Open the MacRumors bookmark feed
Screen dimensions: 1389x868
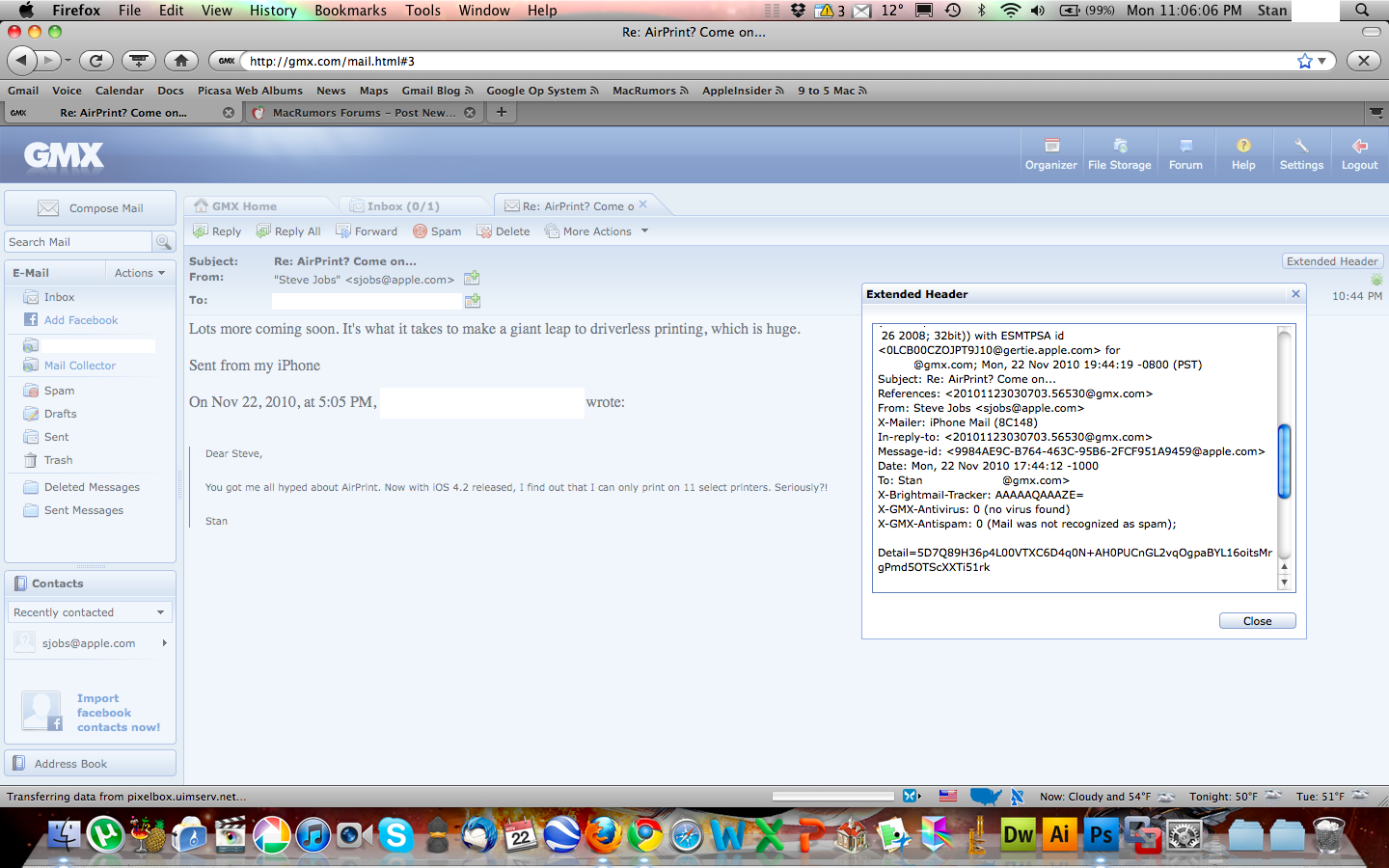coord(650,91)
